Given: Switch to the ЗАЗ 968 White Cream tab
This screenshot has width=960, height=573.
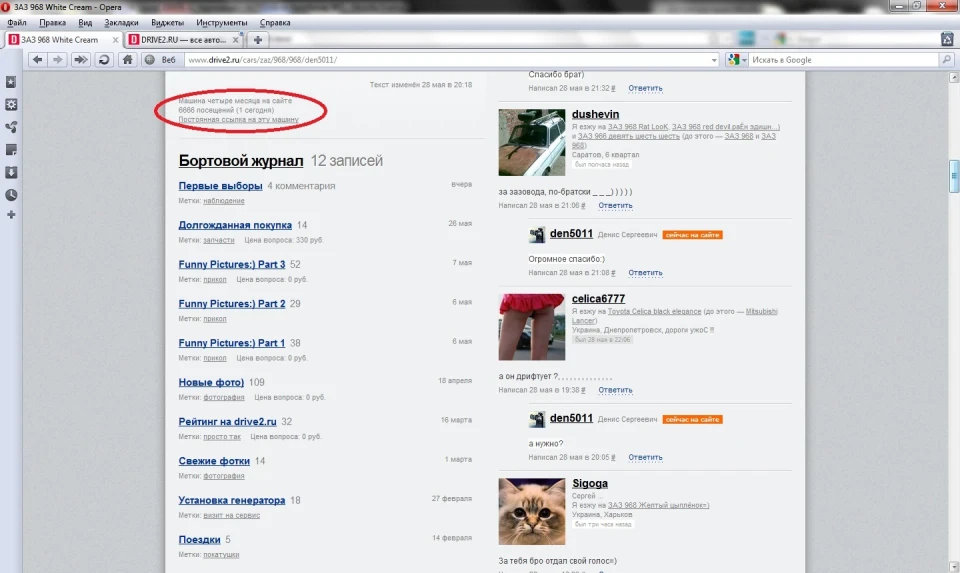Looking at the screenshot, I should [x=64, y=40].
